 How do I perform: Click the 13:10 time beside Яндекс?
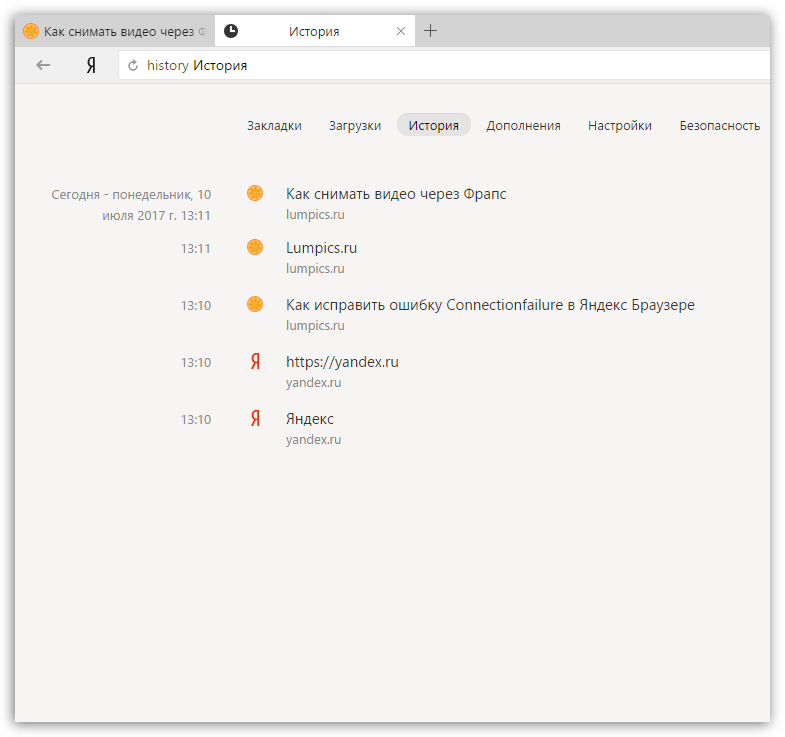tap(196, 420)
